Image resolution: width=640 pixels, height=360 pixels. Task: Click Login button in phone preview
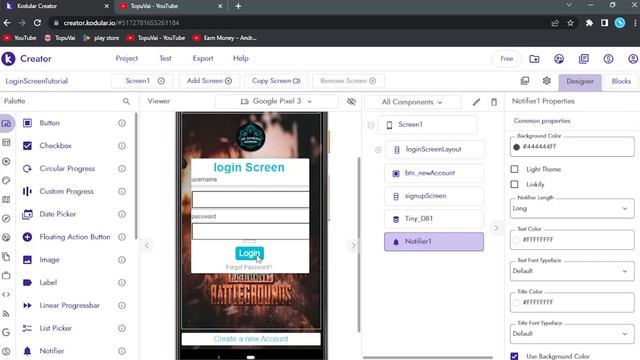tap(249, 253)
